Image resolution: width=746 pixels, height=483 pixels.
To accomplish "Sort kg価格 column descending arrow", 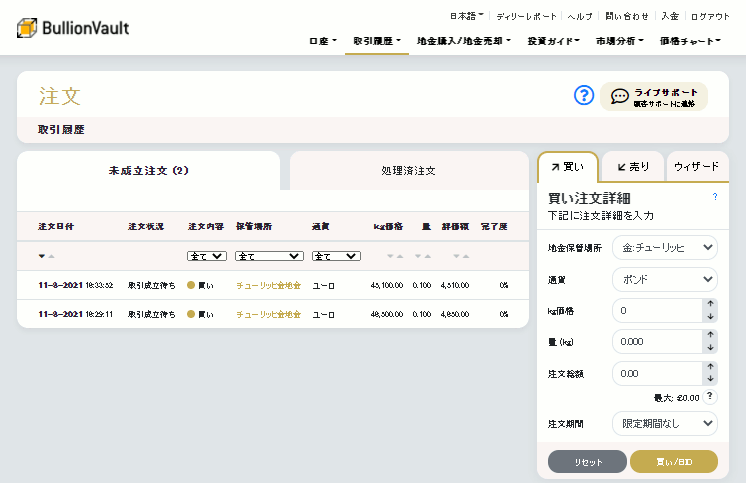I will click(390, 256).
